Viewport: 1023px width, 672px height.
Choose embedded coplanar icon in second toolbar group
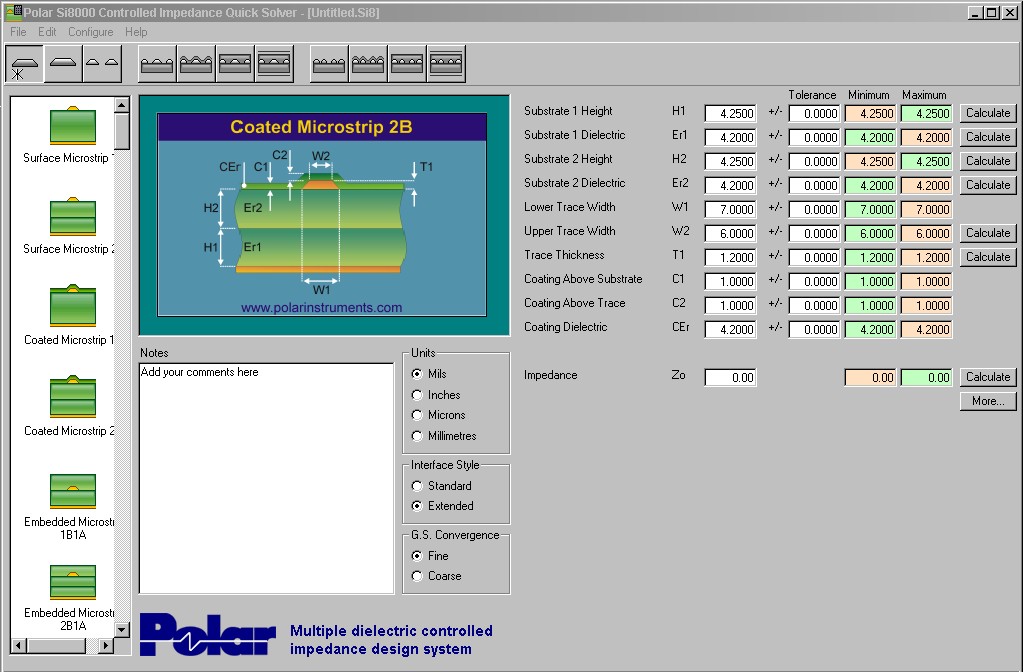pyautogui.click(x=236, y=64)
